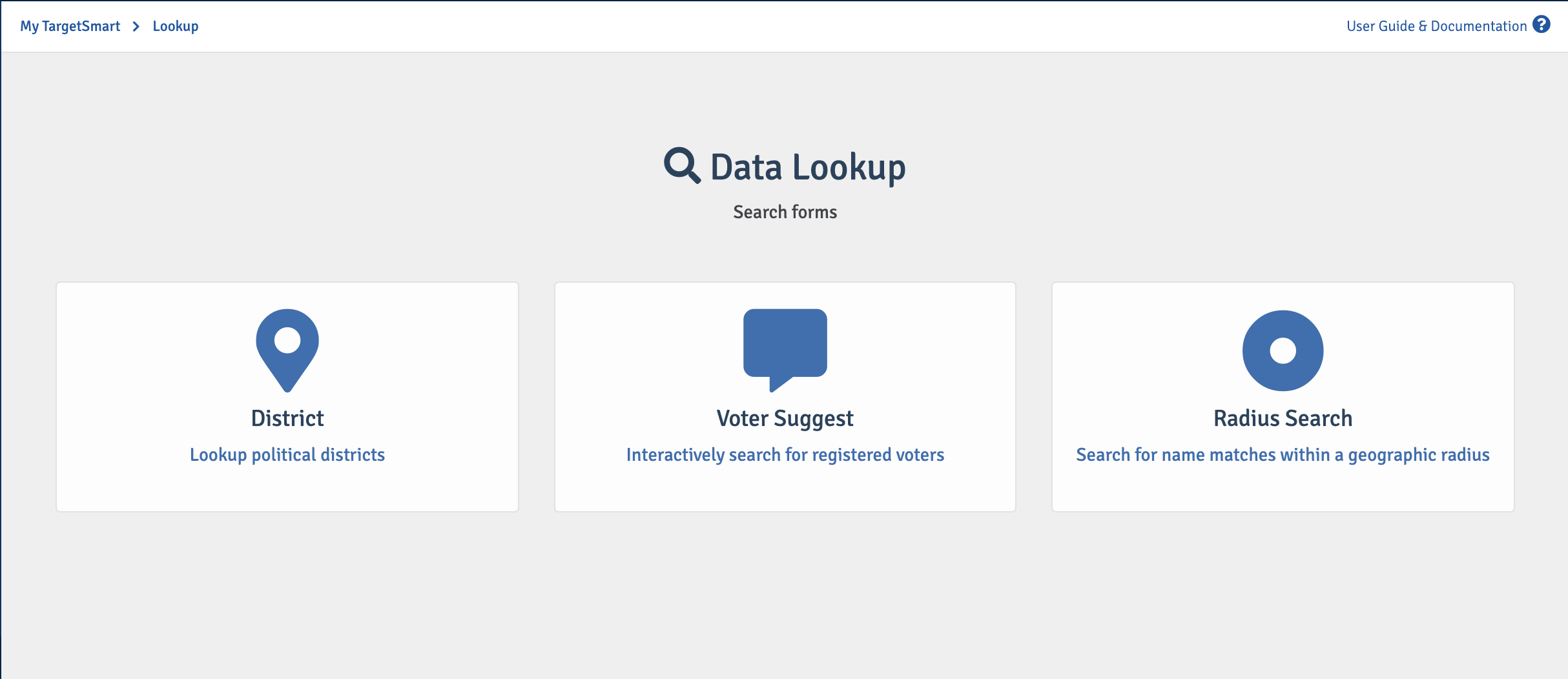1568x679 pixels.
Task: Open the Lookup political districts link
Action: [x=287, y=455]
